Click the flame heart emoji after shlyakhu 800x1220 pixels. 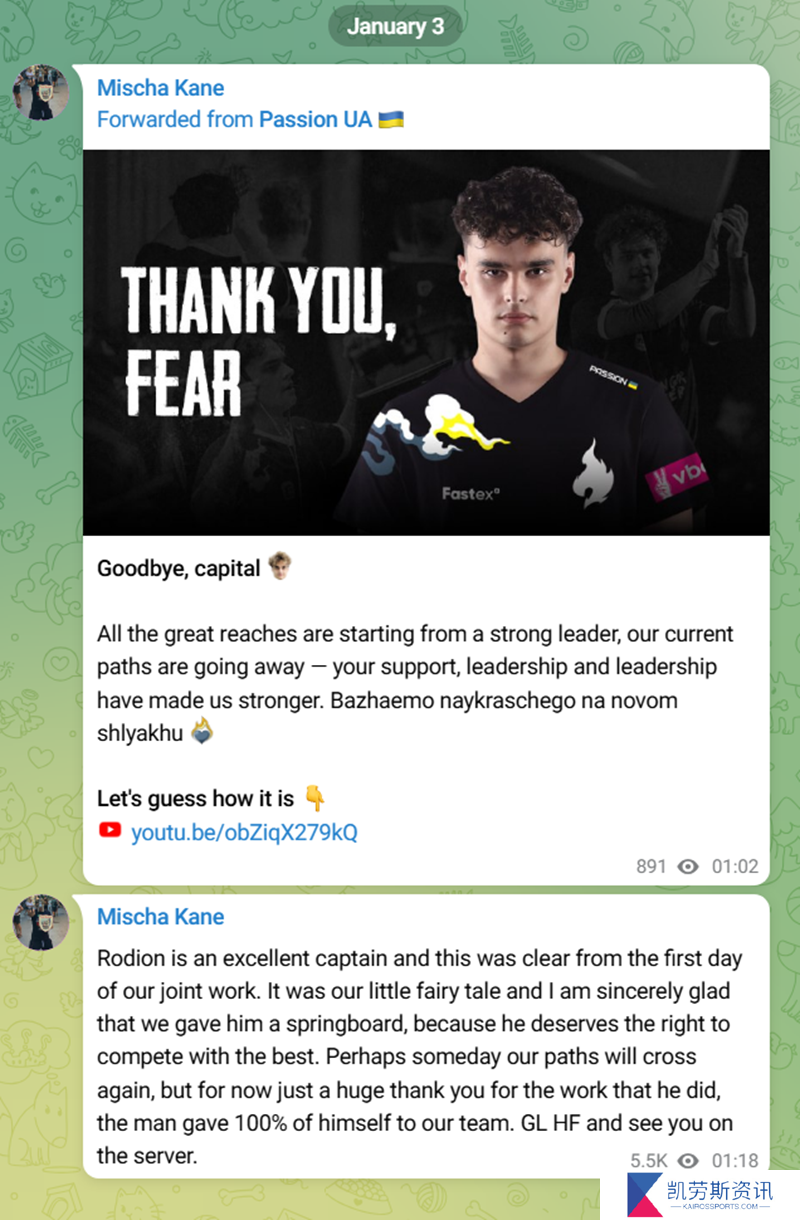click(x=202, y=732)
